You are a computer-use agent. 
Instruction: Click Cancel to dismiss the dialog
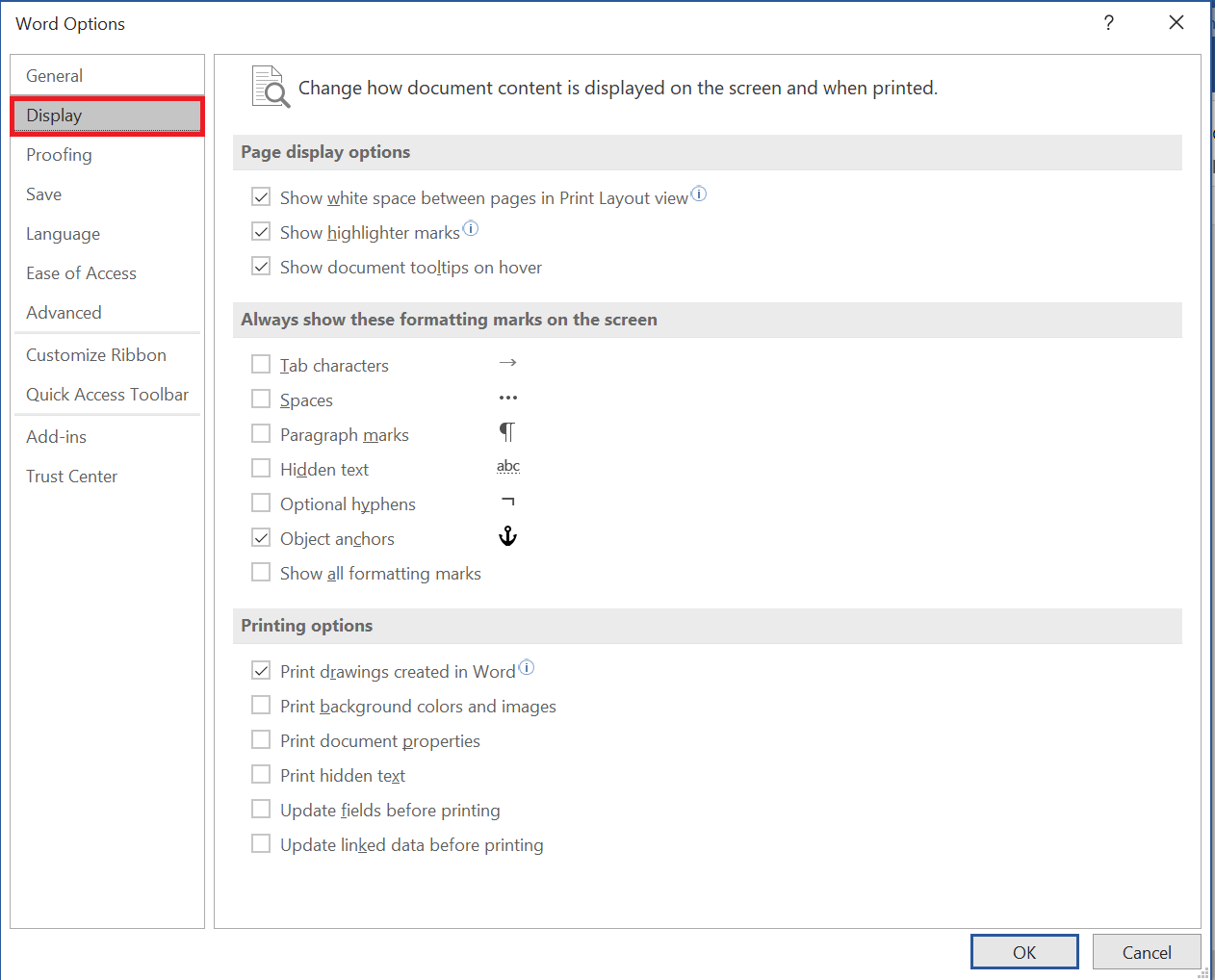coord(1146,952)
